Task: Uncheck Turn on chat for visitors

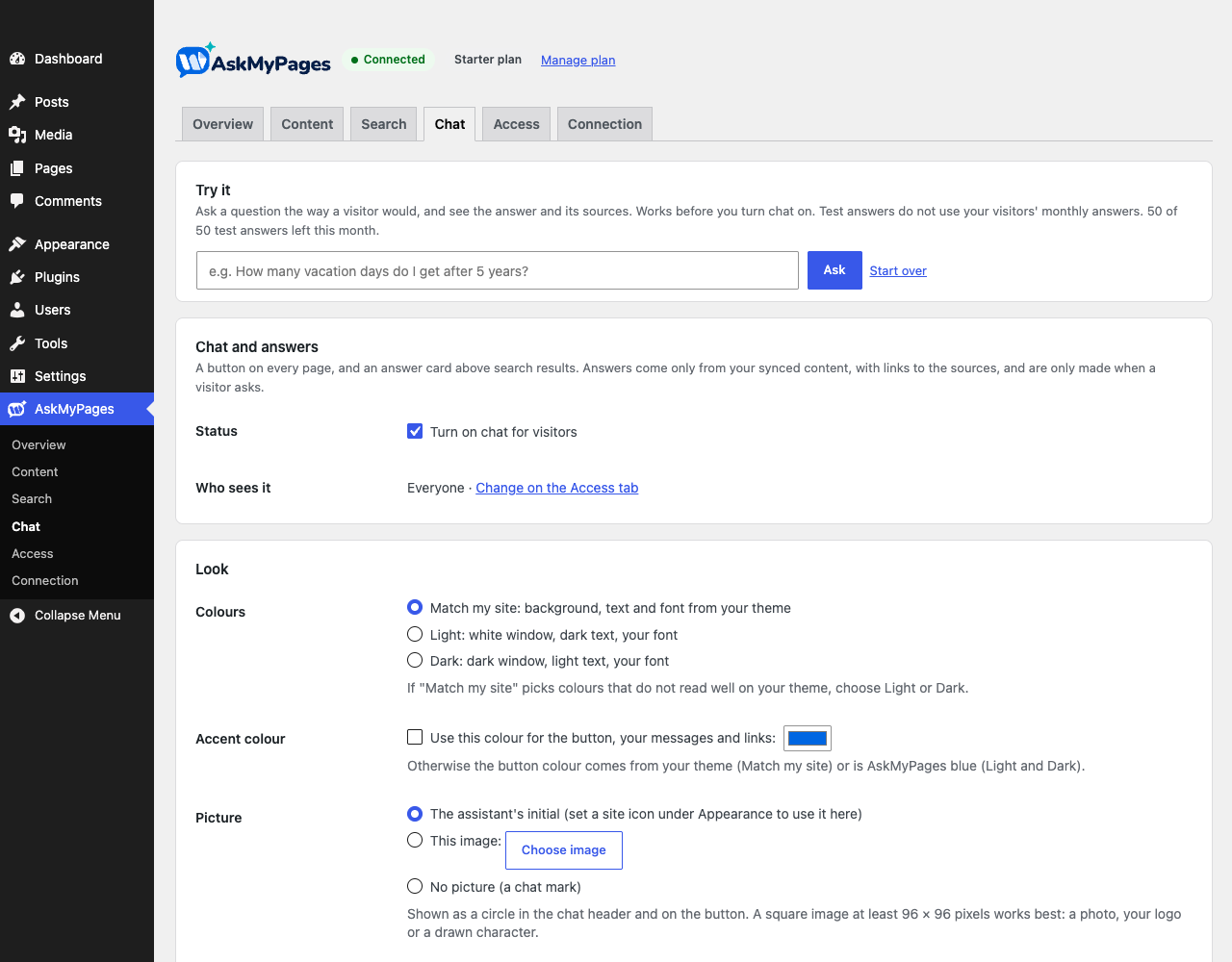Action: (415, 431)
